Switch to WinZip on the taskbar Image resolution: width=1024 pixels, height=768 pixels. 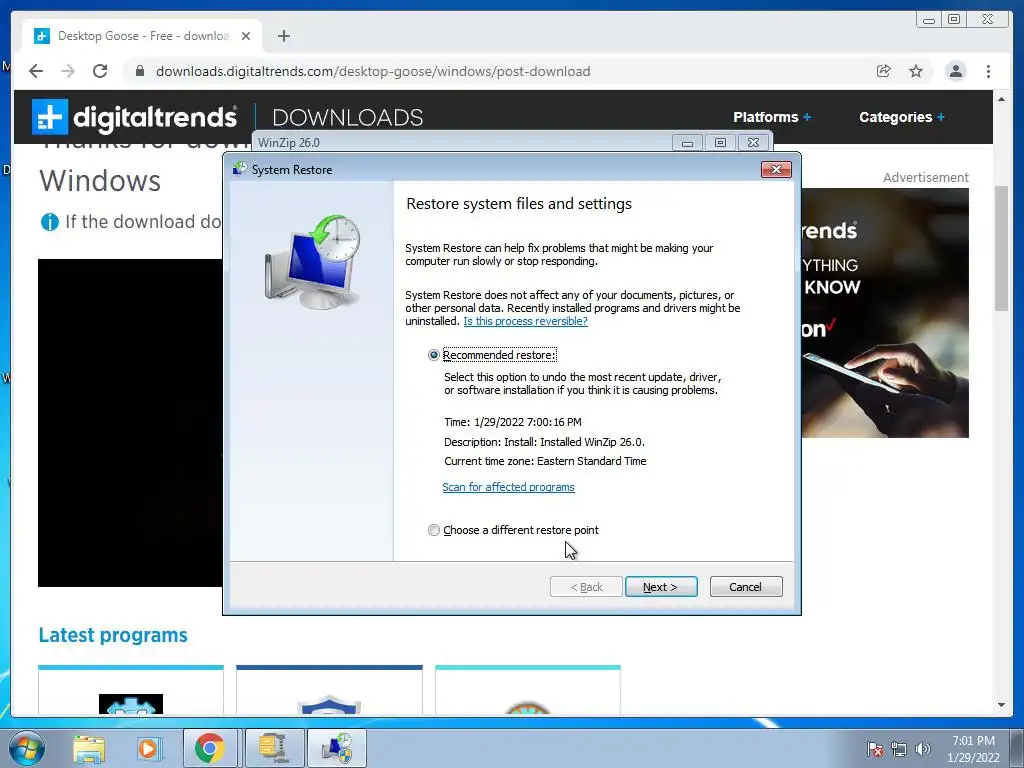coord(274,748)
